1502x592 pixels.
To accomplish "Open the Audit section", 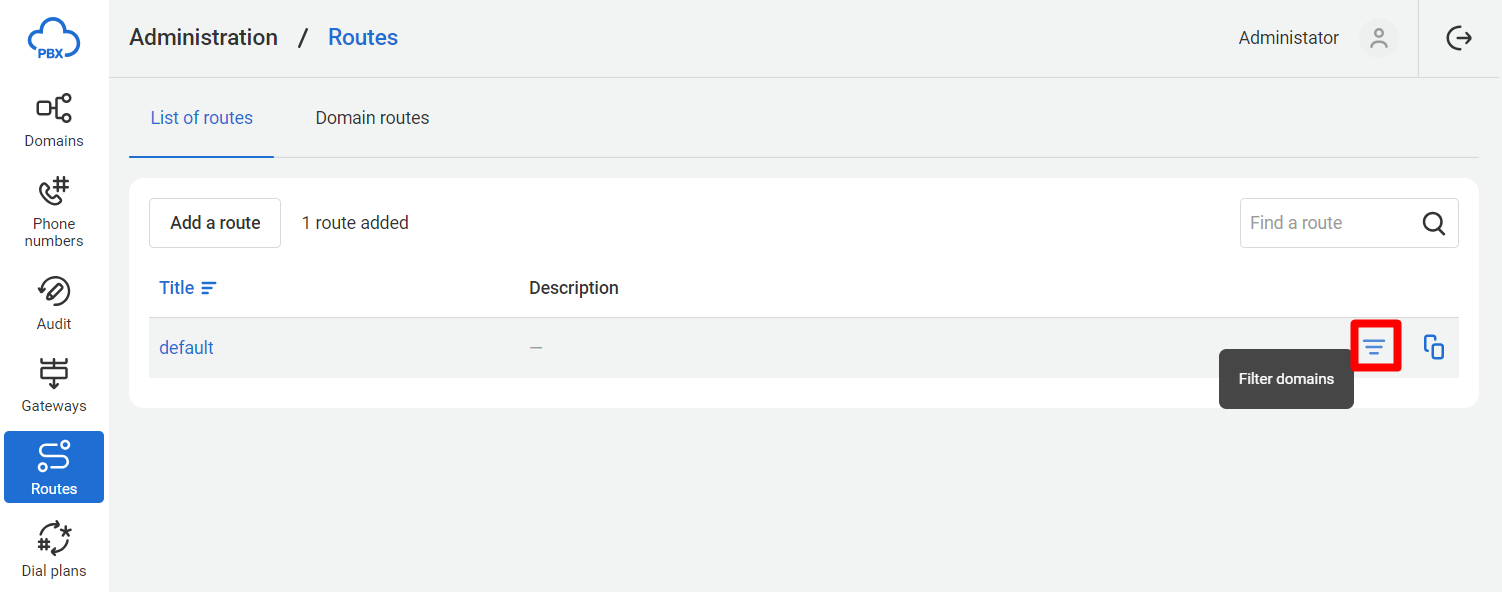I will (54, 303).
